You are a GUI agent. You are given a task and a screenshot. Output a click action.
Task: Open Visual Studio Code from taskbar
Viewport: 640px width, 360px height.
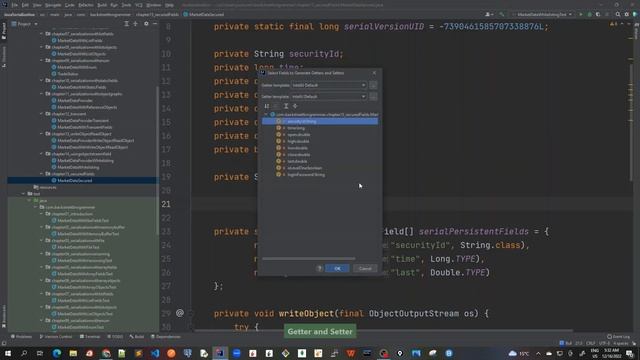(155, 353)
